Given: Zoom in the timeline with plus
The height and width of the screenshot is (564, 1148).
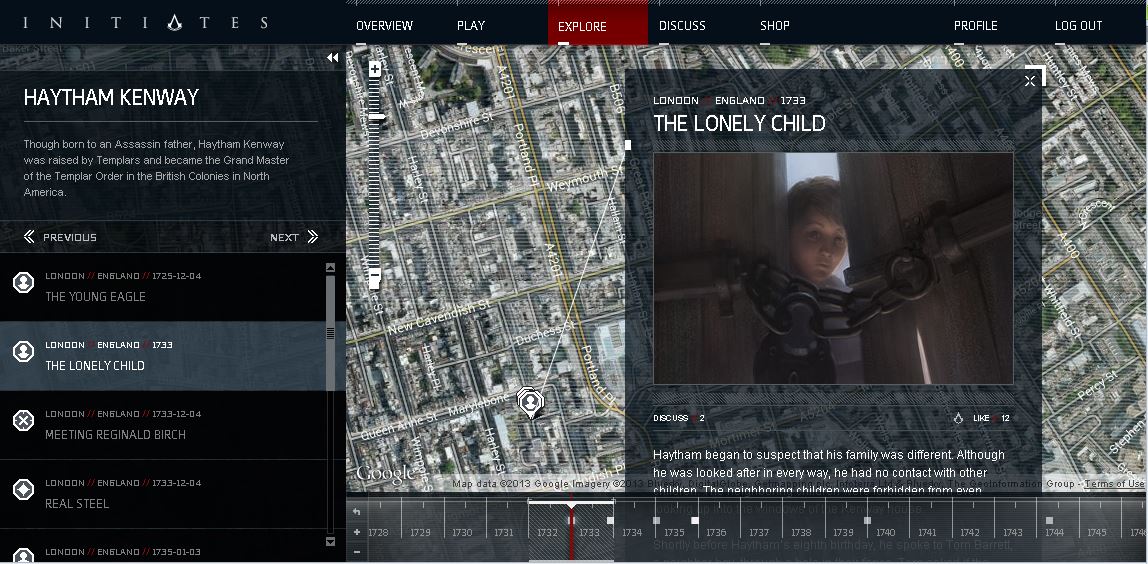Looking at the screenshot, I should 357,533.
